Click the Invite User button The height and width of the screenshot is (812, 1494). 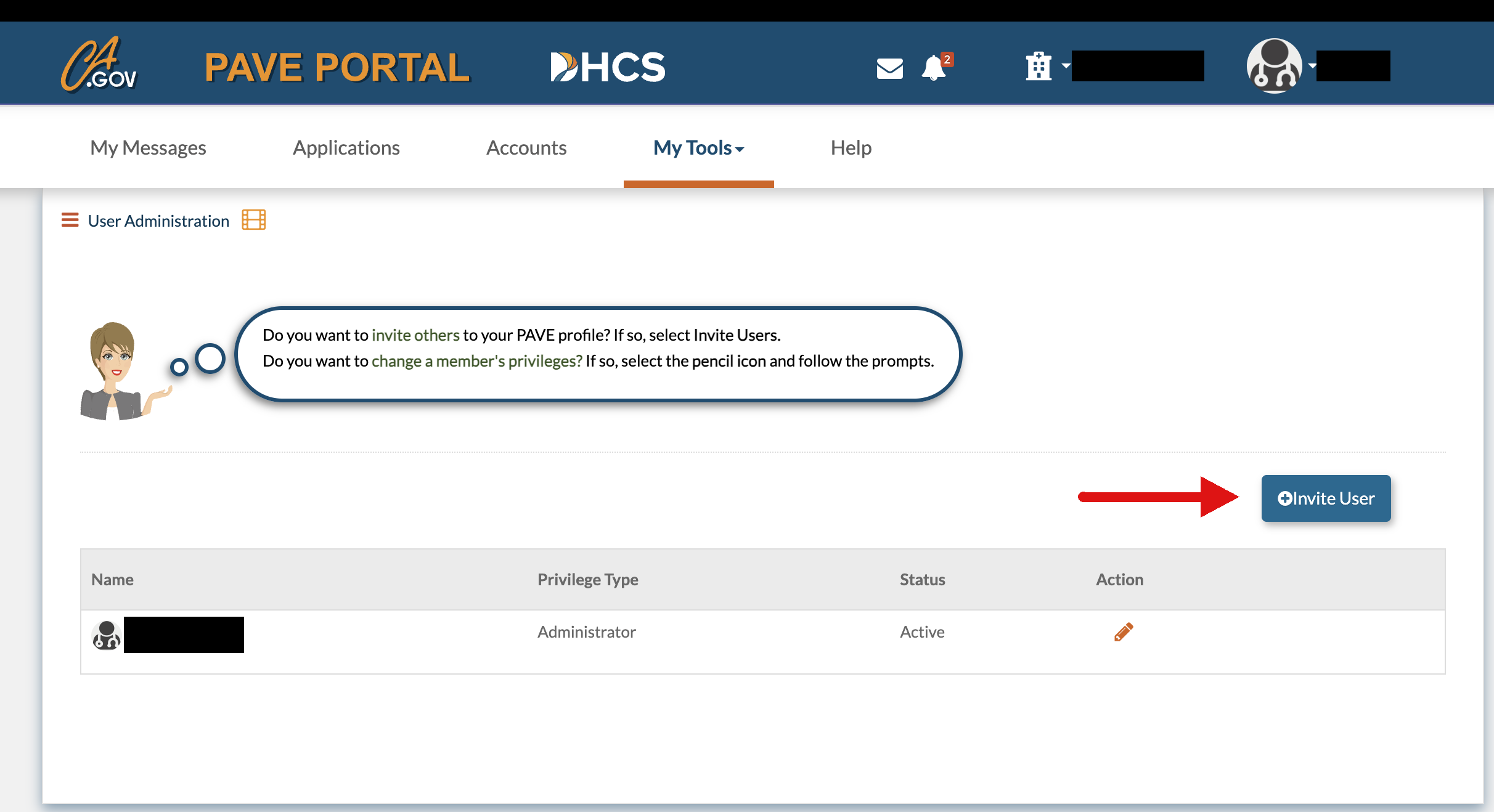coord(1326,498)
